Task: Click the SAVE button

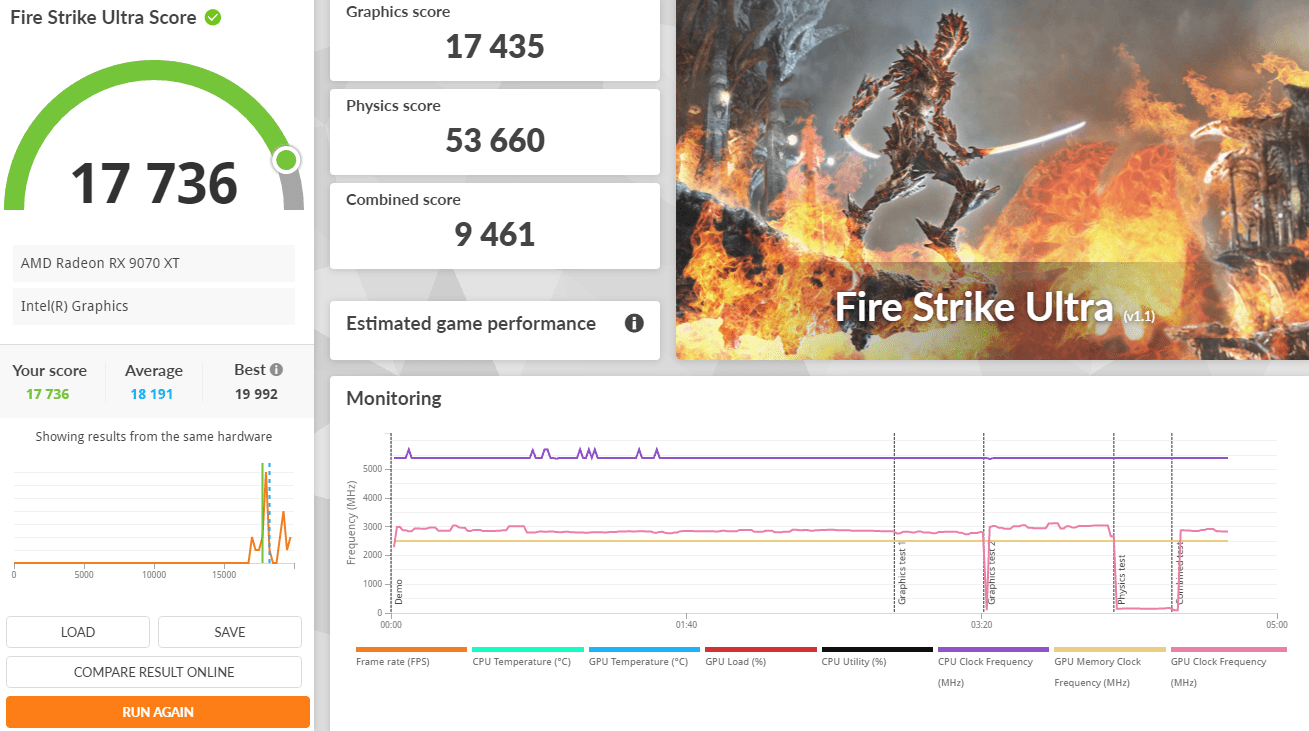Action: click(230, 632)
